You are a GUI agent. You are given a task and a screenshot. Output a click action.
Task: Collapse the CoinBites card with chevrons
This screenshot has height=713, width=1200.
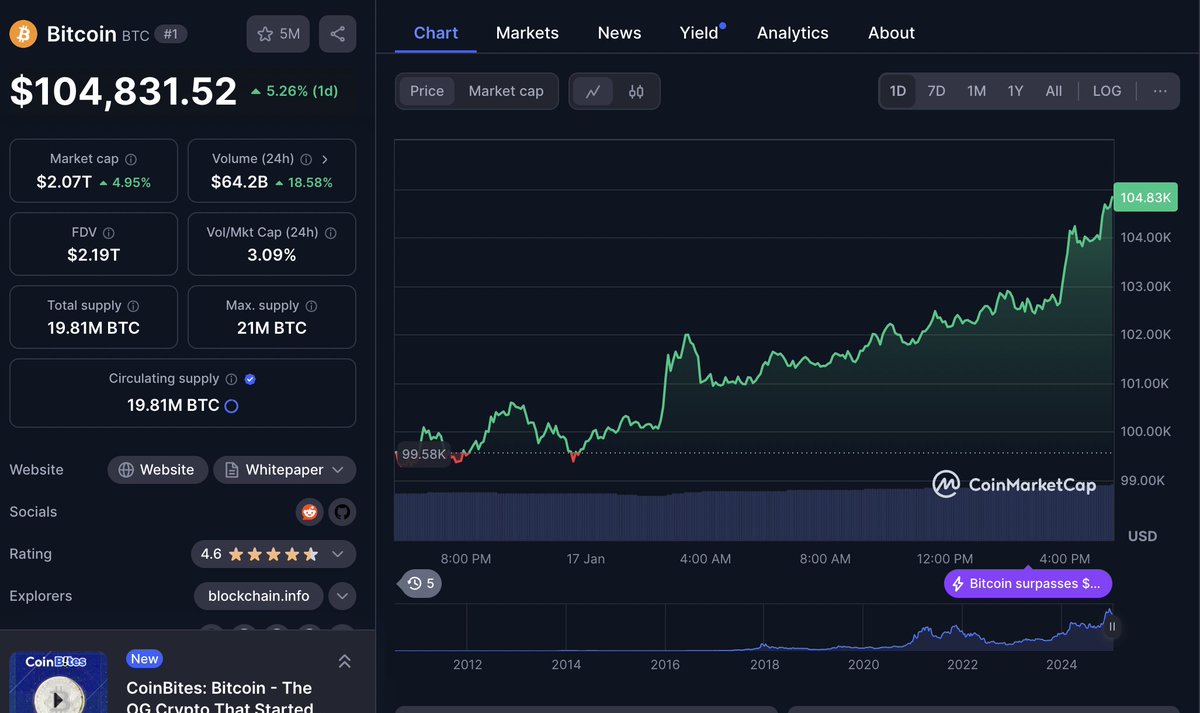click(x=344, y=661)
